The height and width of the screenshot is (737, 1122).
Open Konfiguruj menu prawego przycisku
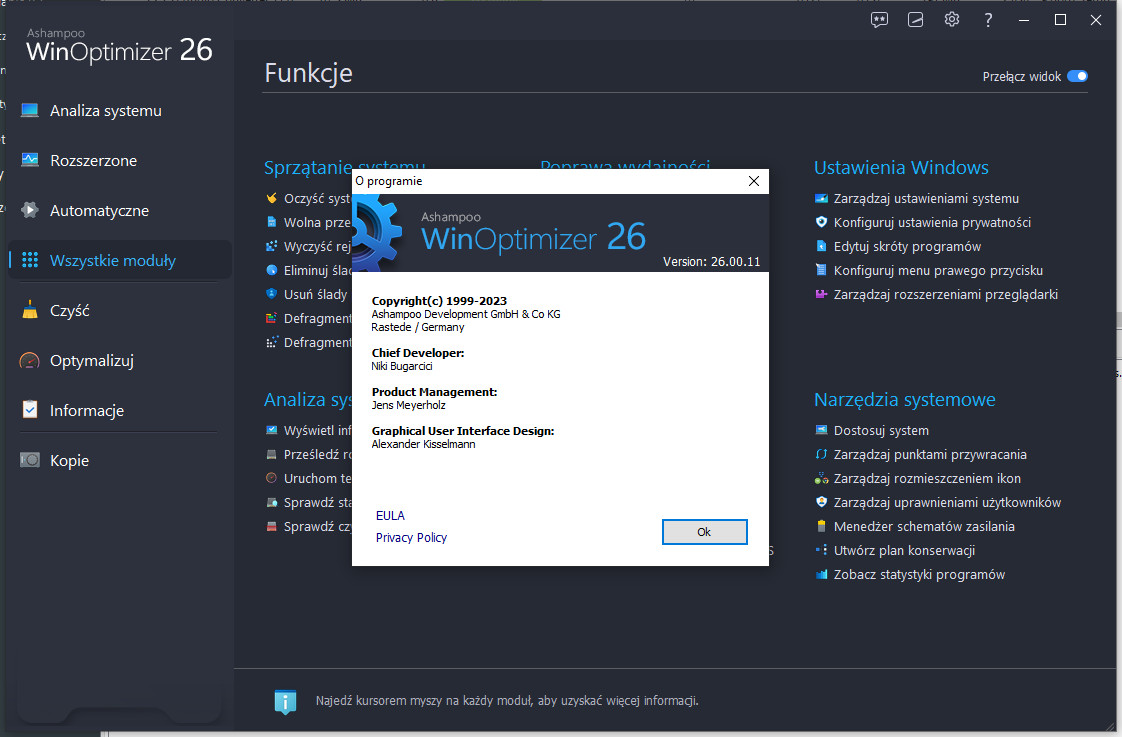tap(938, 270)
